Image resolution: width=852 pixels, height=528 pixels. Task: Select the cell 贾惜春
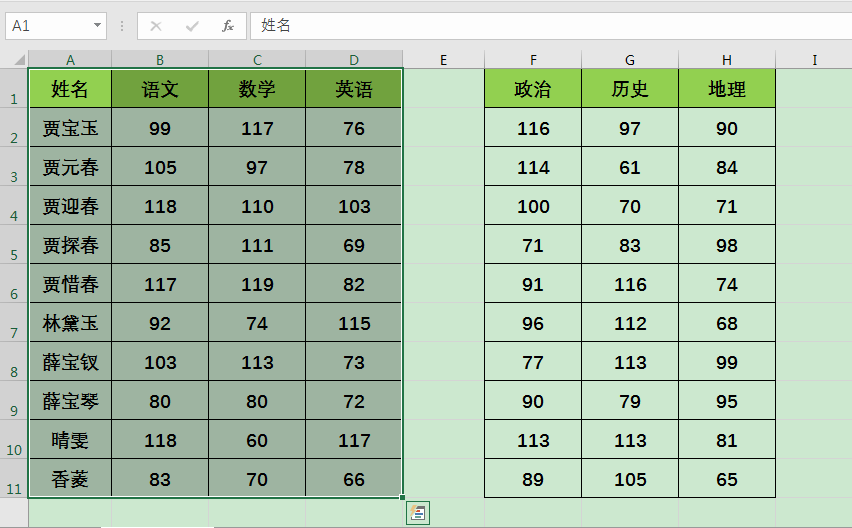70,284
